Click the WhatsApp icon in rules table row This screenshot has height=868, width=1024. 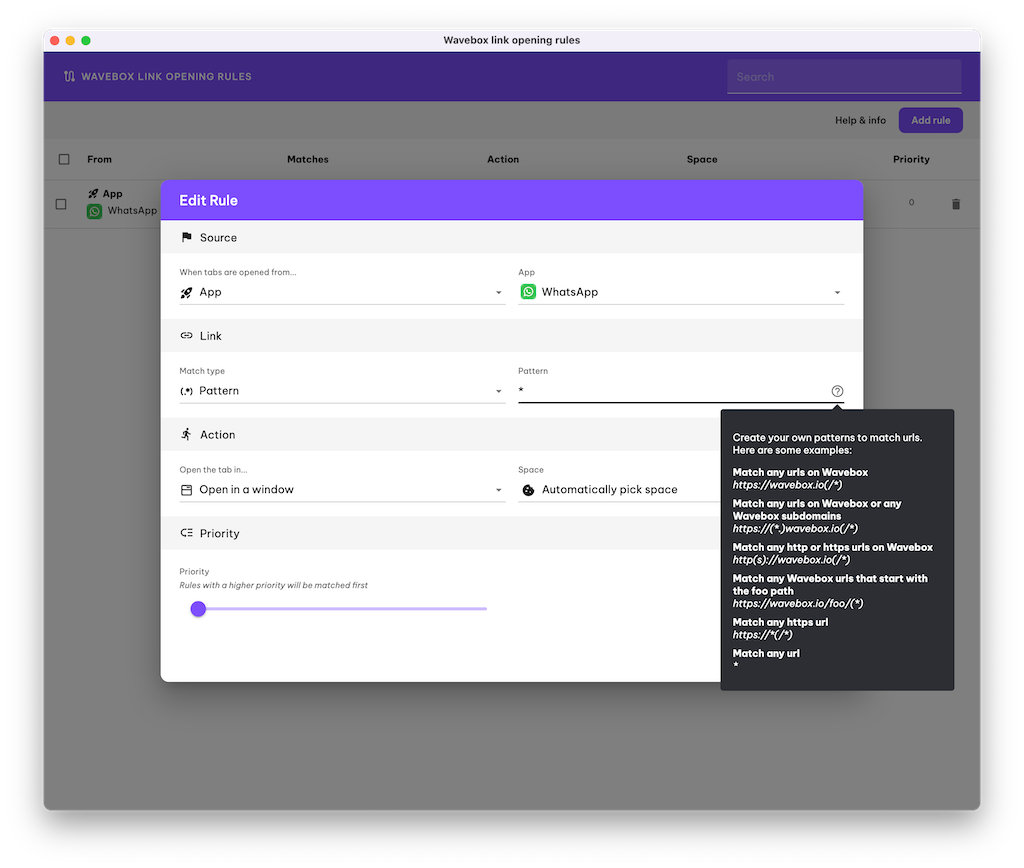point(95,211)
